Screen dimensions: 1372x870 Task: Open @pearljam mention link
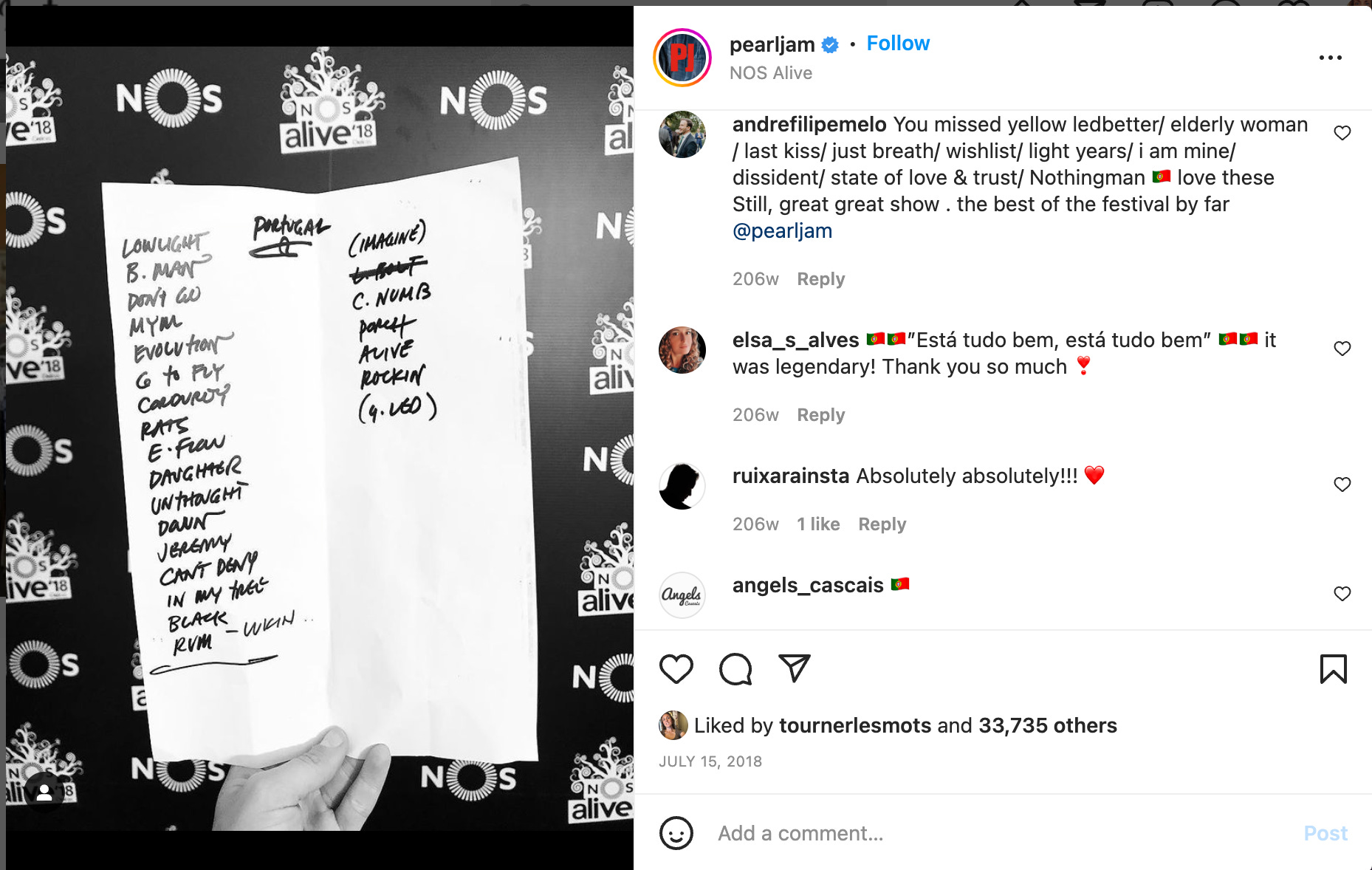click(782, 231)
